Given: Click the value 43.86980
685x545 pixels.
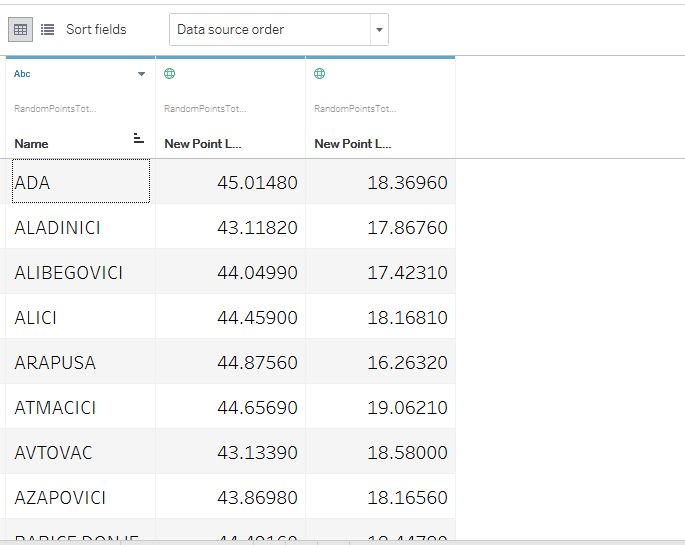Looking at the screenshot, I should tap(257, 497).
